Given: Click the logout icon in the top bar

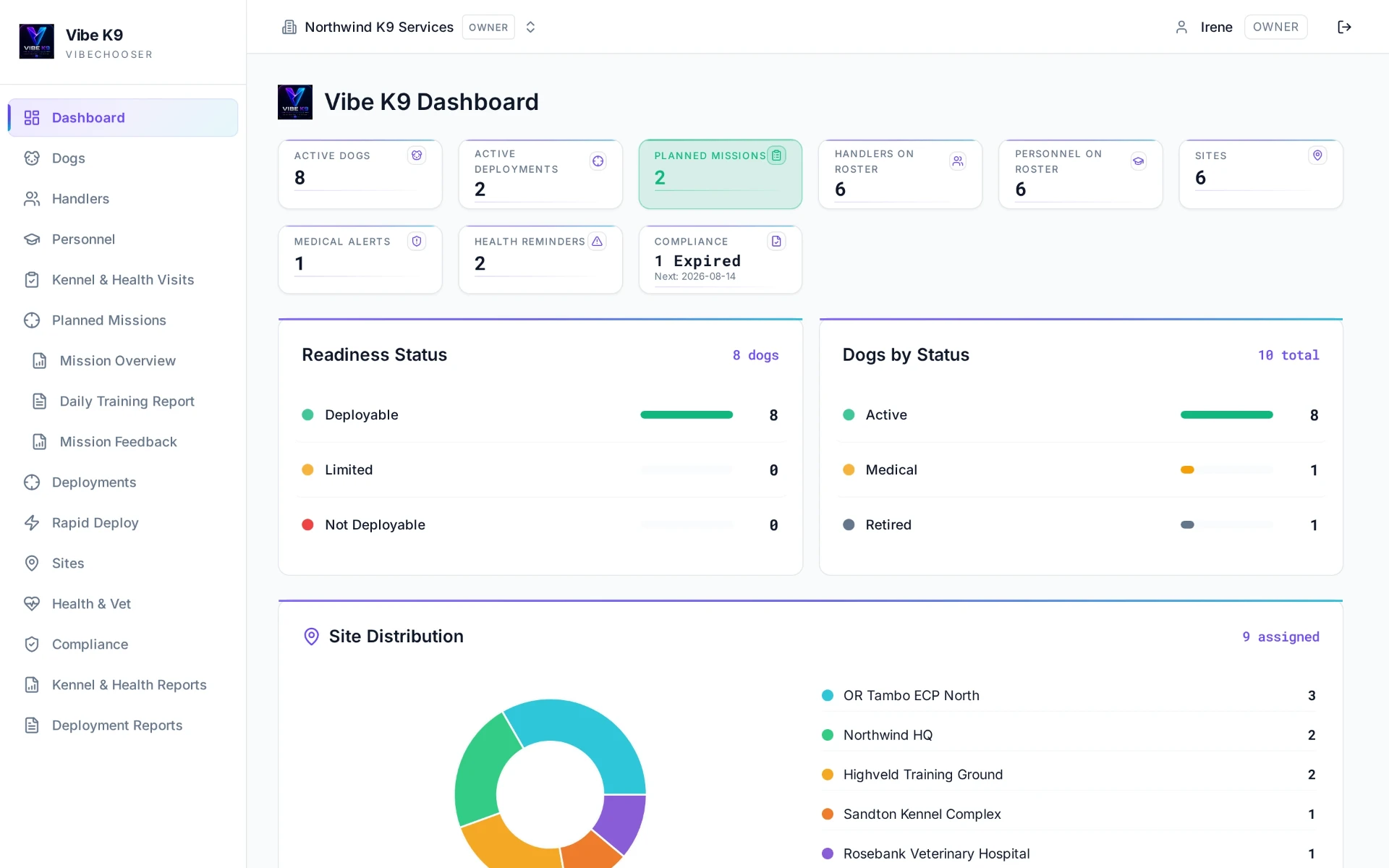Looking at the screenshot, I should tap(1344, 27).
